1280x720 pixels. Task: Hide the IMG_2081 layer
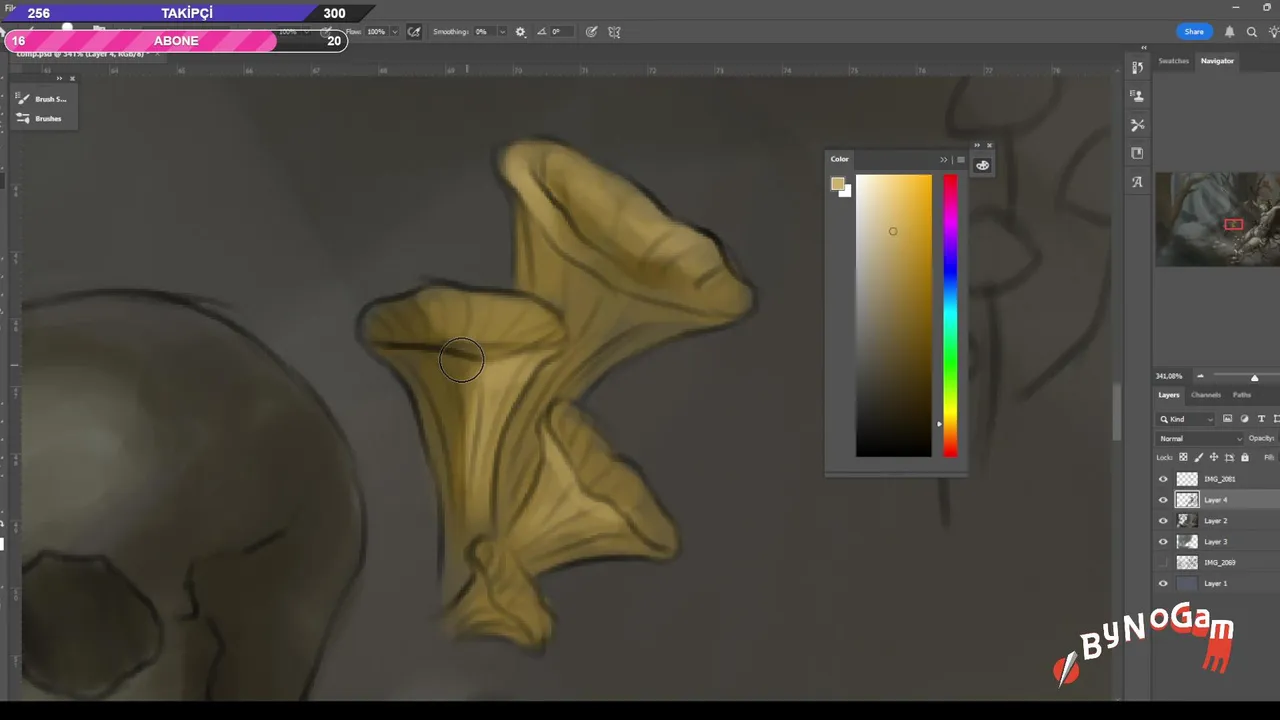pyautogui.click(x=1163, y=479)
